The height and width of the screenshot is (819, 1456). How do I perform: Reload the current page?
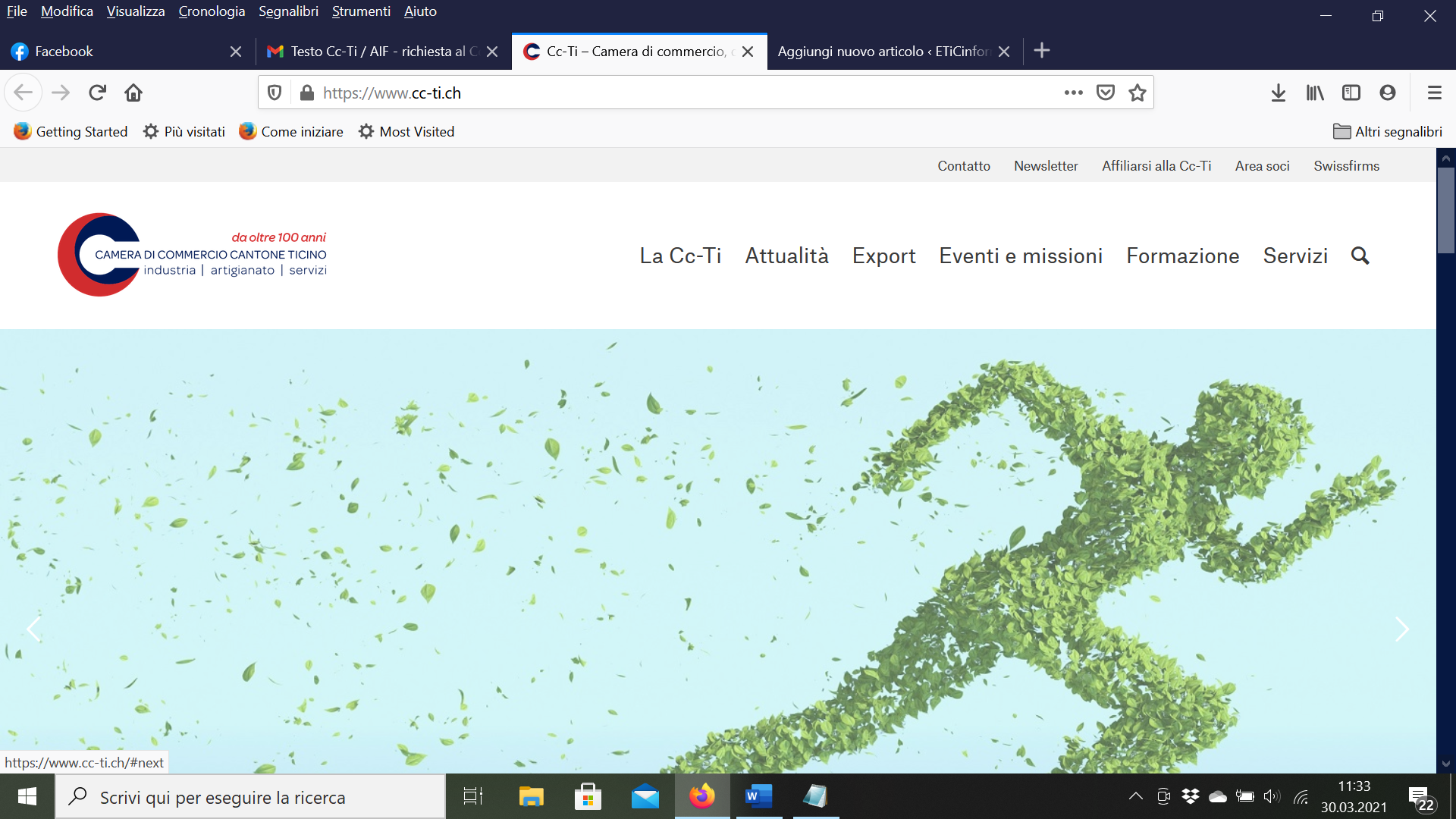click(97, 93)
